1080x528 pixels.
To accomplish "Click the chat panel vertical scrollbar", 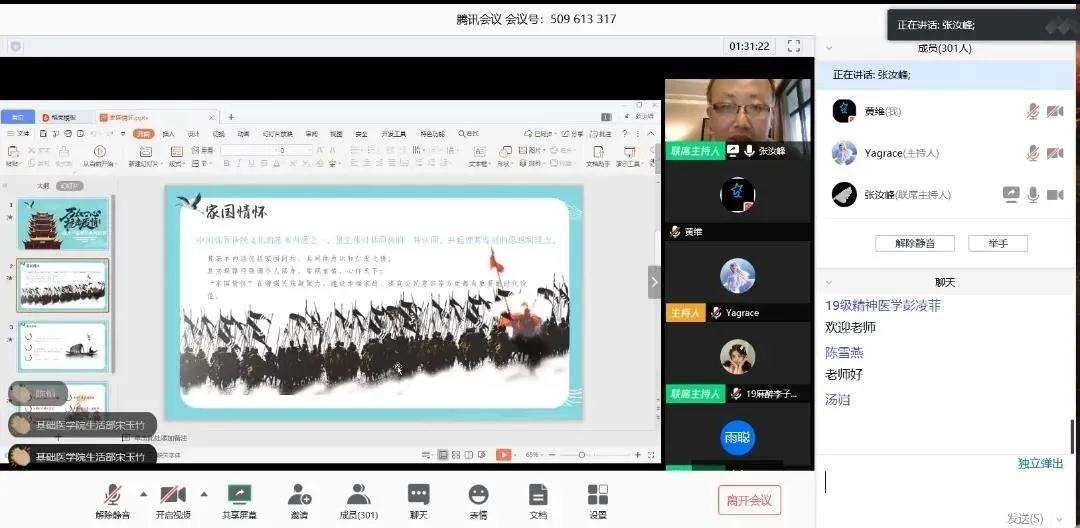I will coord(1074,435).
